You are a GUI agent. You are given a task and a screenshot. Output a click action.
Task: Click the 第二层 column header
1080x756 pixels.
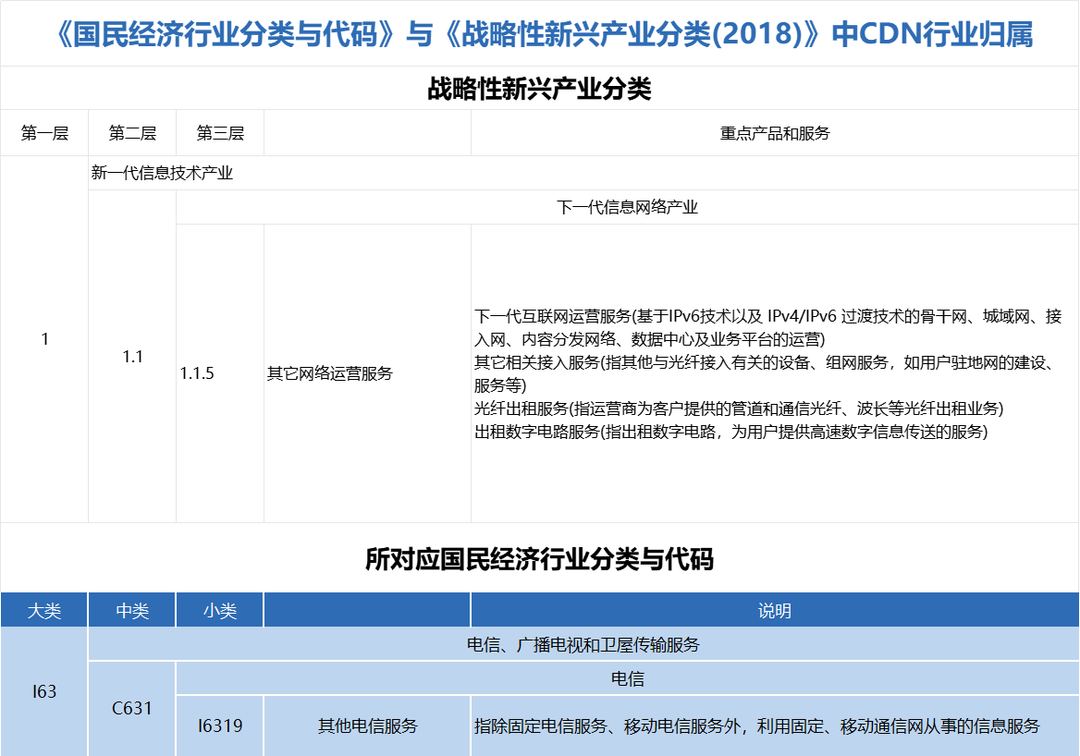[132, 133]
